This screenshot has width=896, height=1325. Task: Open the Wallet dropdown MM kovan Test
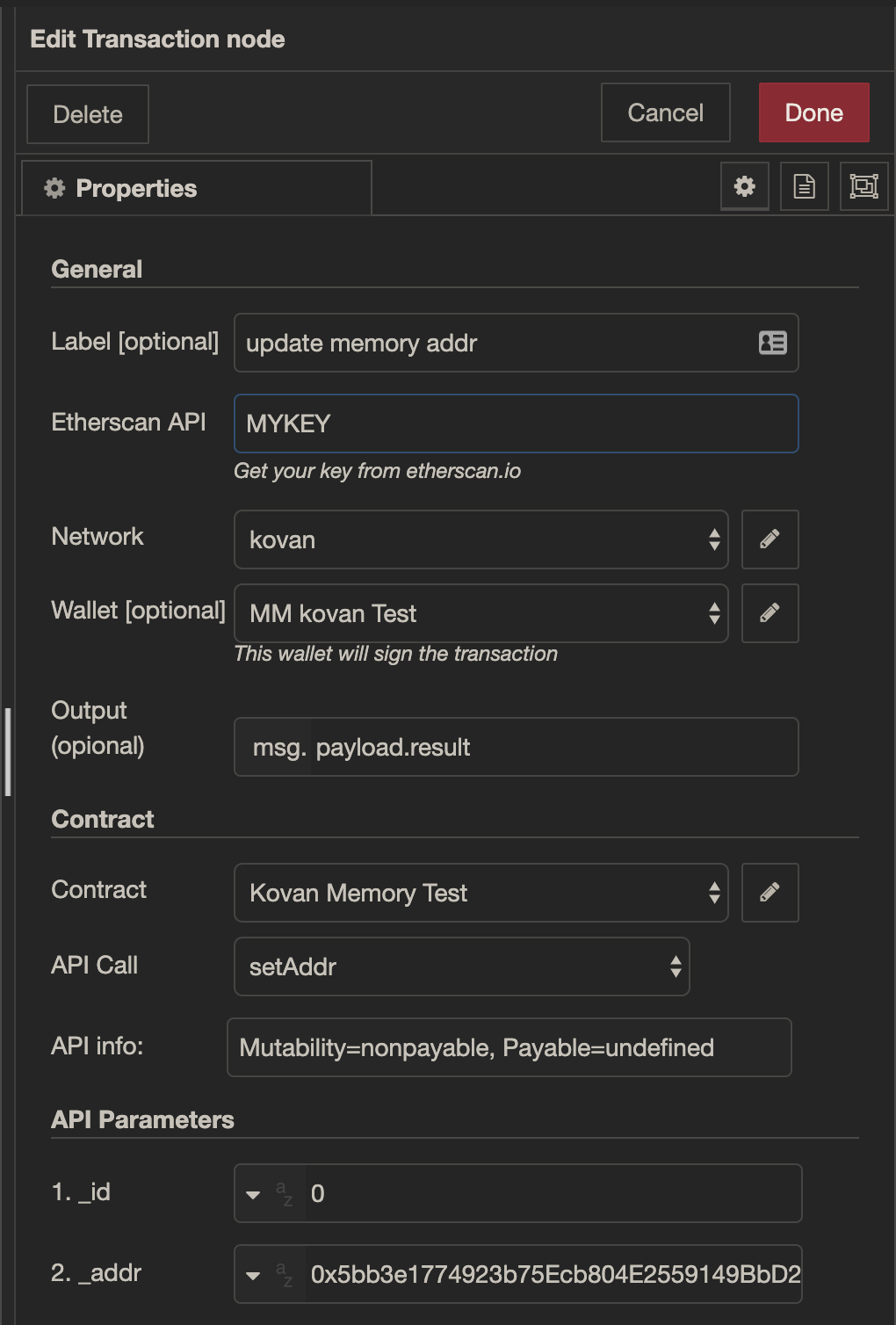click(481, 613)
